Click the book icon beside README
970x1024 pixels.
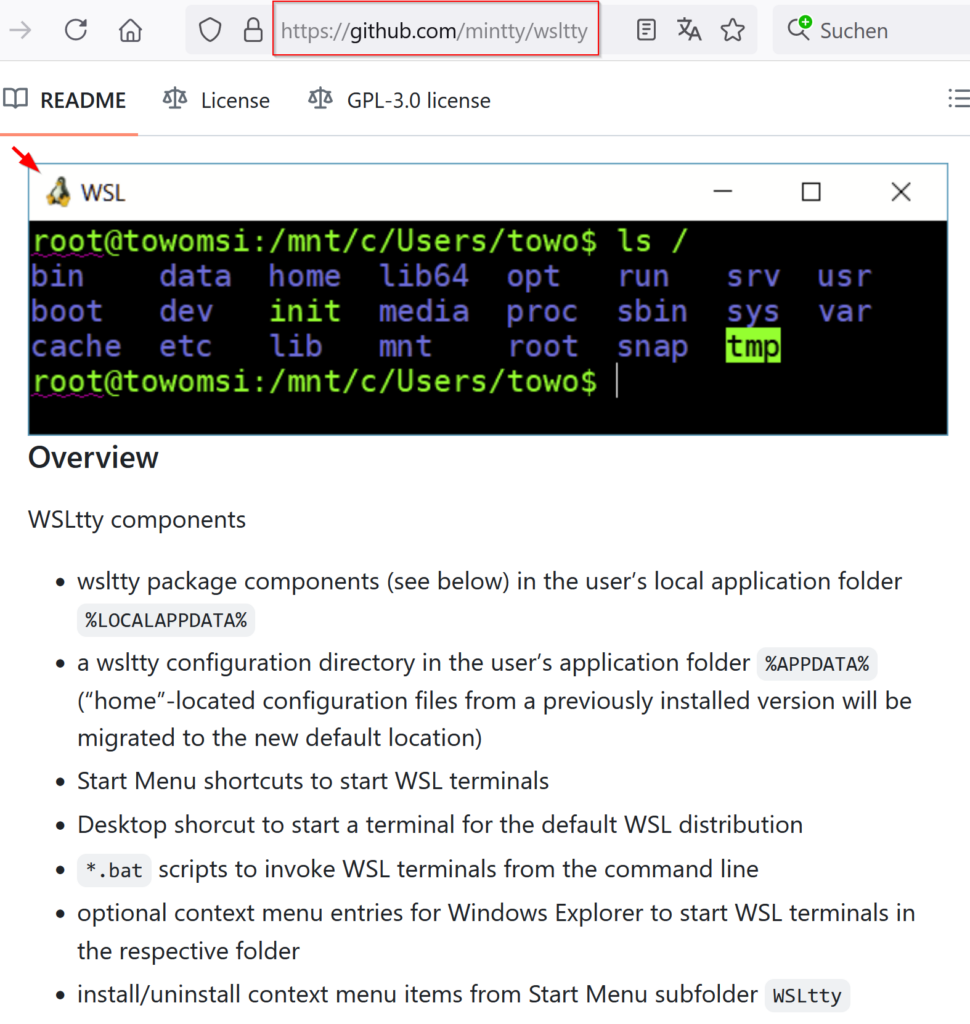16,99
